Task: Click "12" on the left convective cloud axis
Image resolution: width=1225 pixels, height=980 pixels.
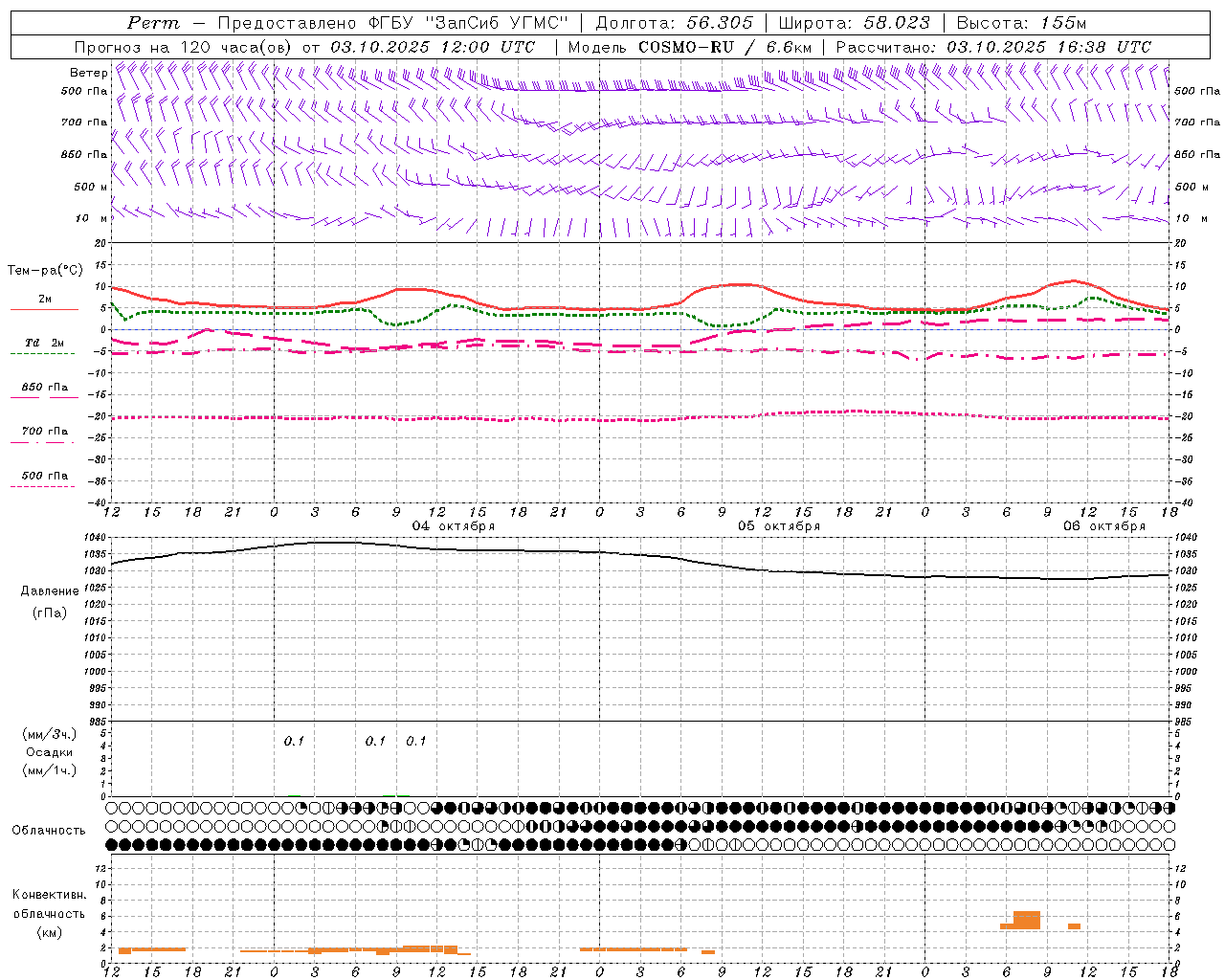Action: tap(101, 868)
